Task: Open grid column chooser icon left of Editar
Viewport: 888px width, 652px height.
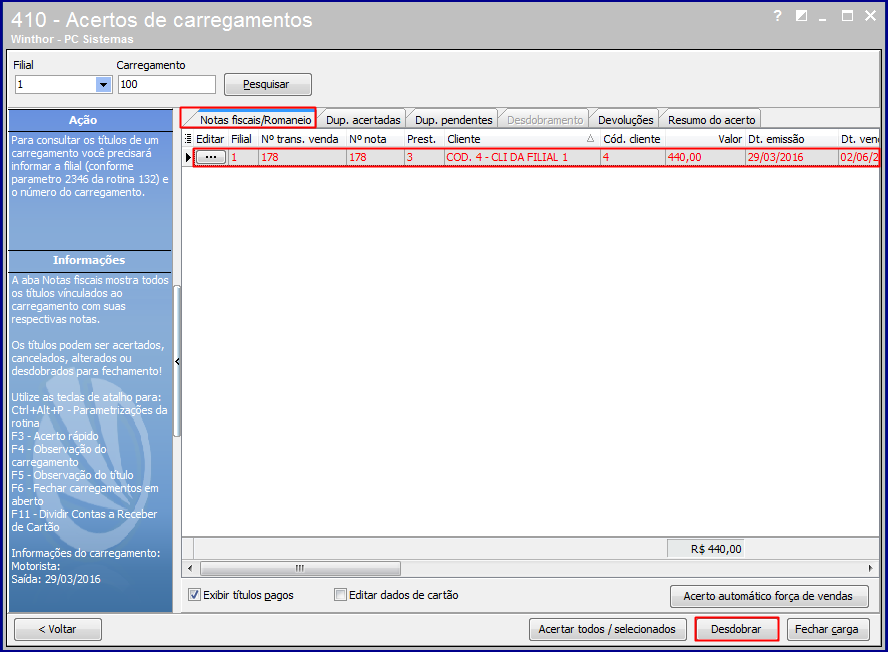Action: pos(188,139)
